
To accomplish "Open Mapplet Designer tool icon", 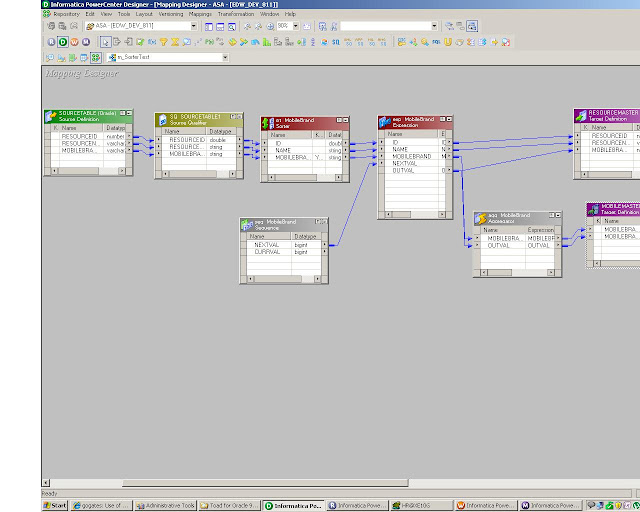I will (84, 58).
